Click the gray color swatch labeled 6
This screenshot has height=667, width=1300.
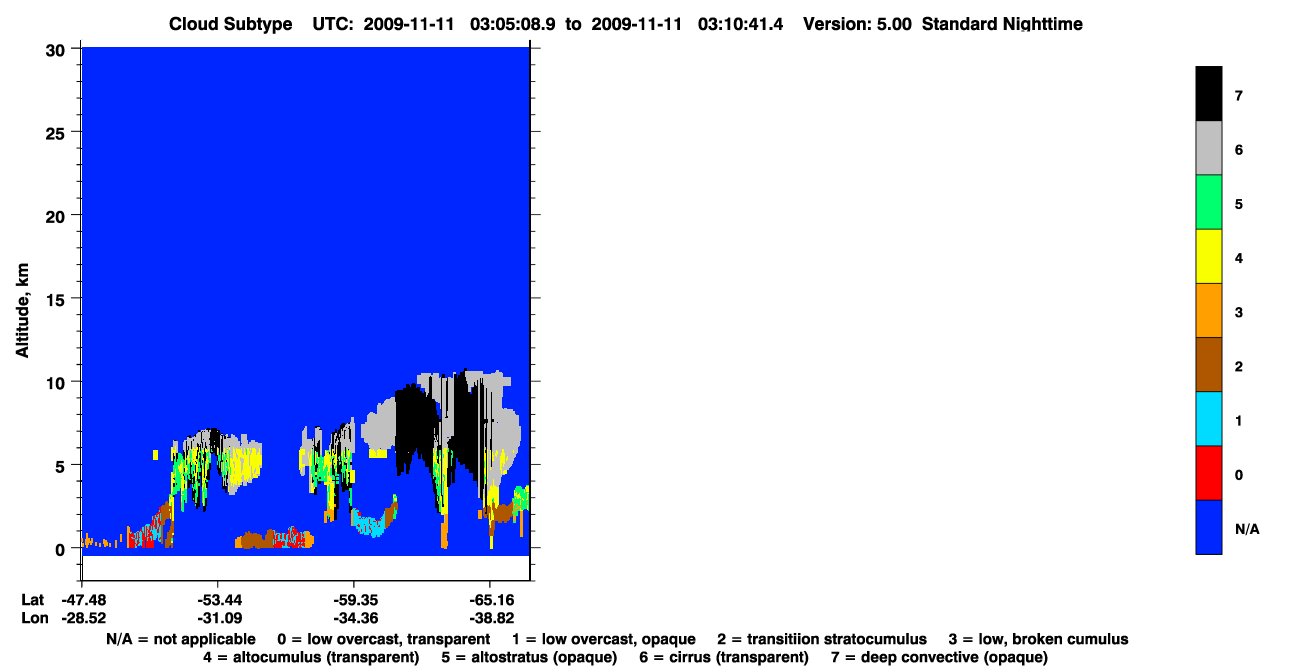(x=1208, y=148)
